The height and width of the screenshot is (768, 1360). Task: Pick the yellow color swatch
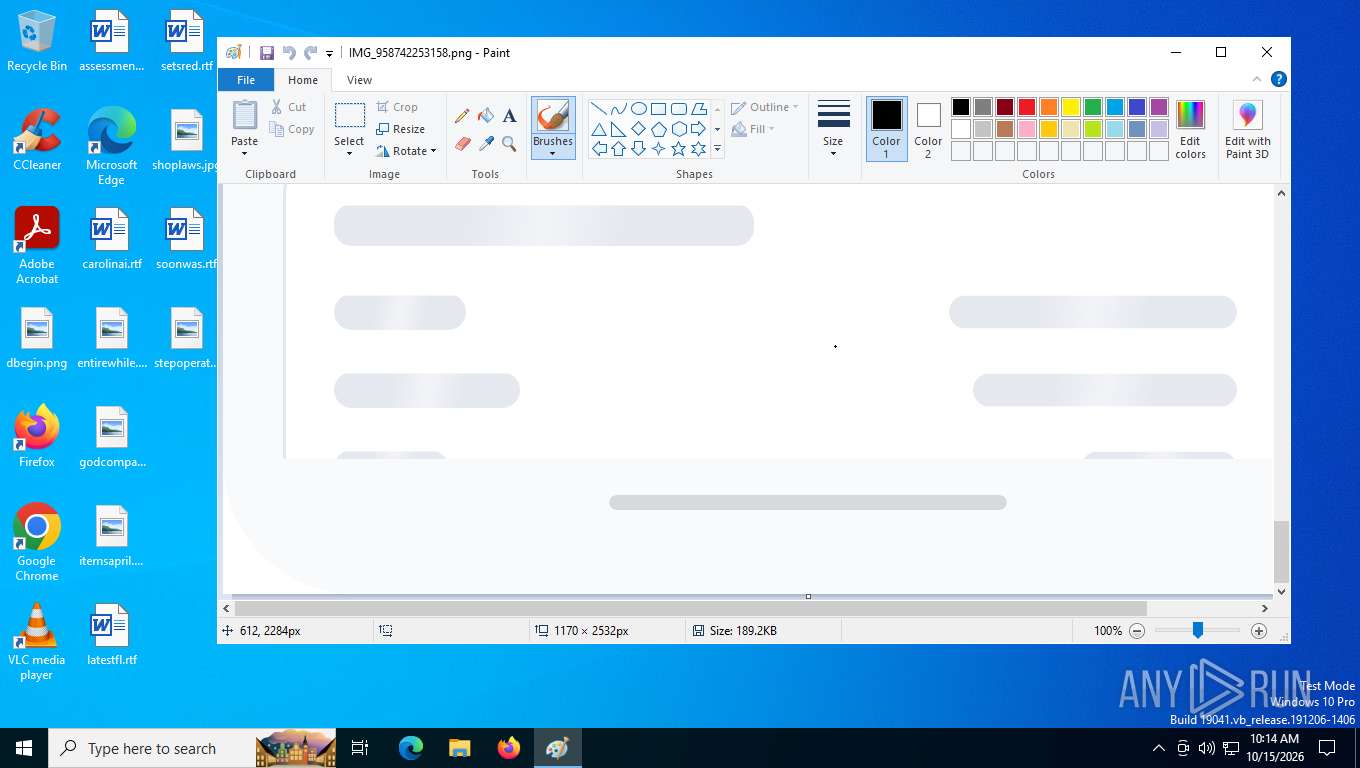tap(1071, 107)
